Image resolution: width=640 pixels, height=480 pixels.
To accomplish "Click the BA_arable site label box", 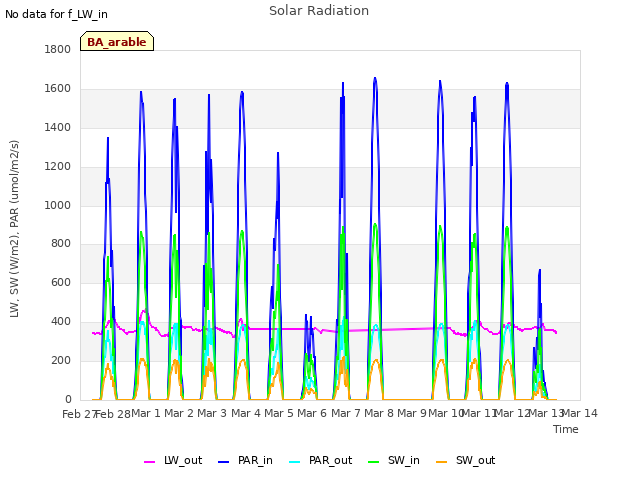I will coord(117,41).
